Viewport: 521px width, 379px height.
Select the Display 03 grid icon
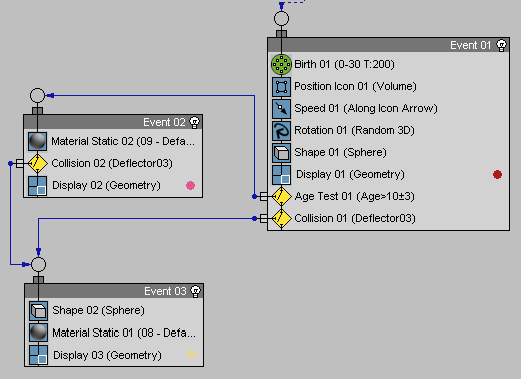38,355
